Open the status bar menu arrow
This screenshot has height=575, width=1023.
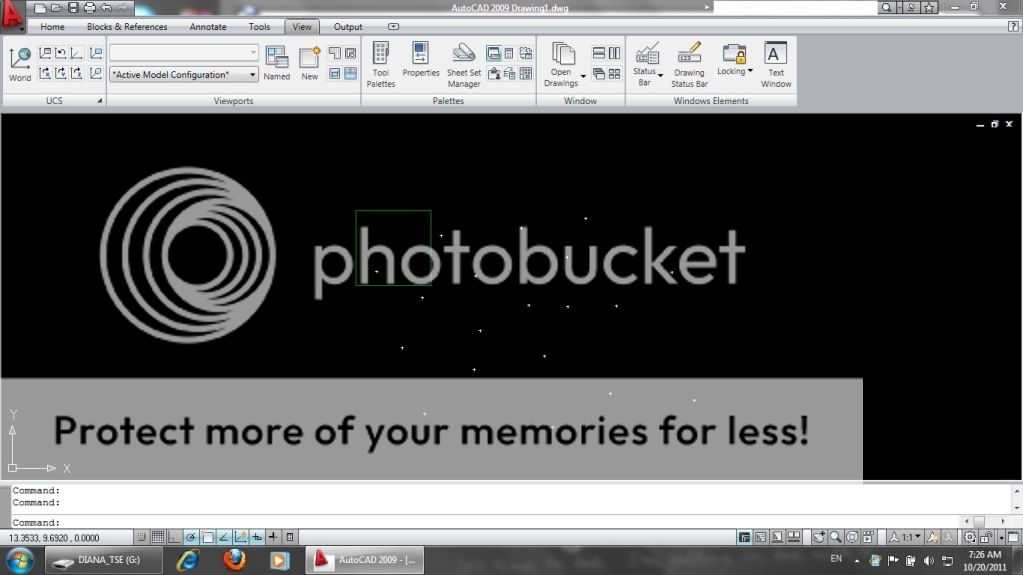pos(1001,537)
